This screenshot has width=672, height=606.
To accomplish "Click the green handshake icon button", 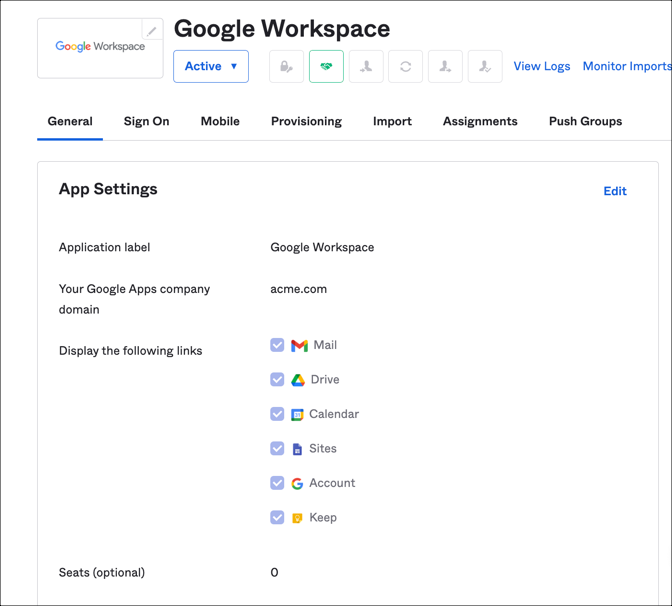I will coord(326,67).
